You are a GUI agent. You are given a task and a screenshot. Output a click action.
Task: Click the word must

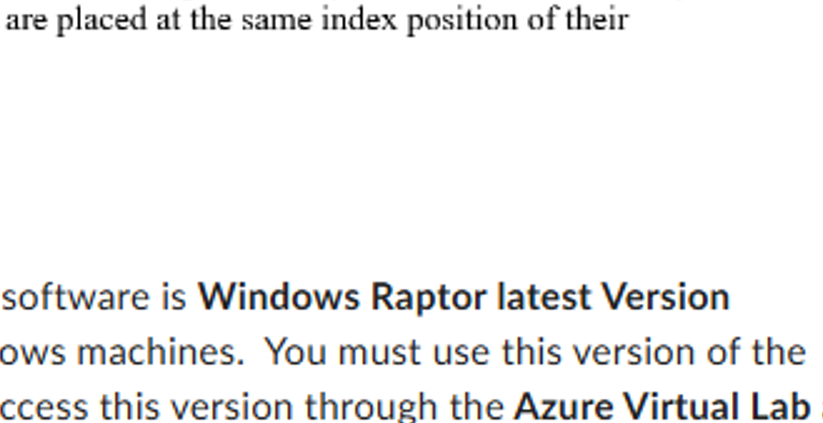380,352
